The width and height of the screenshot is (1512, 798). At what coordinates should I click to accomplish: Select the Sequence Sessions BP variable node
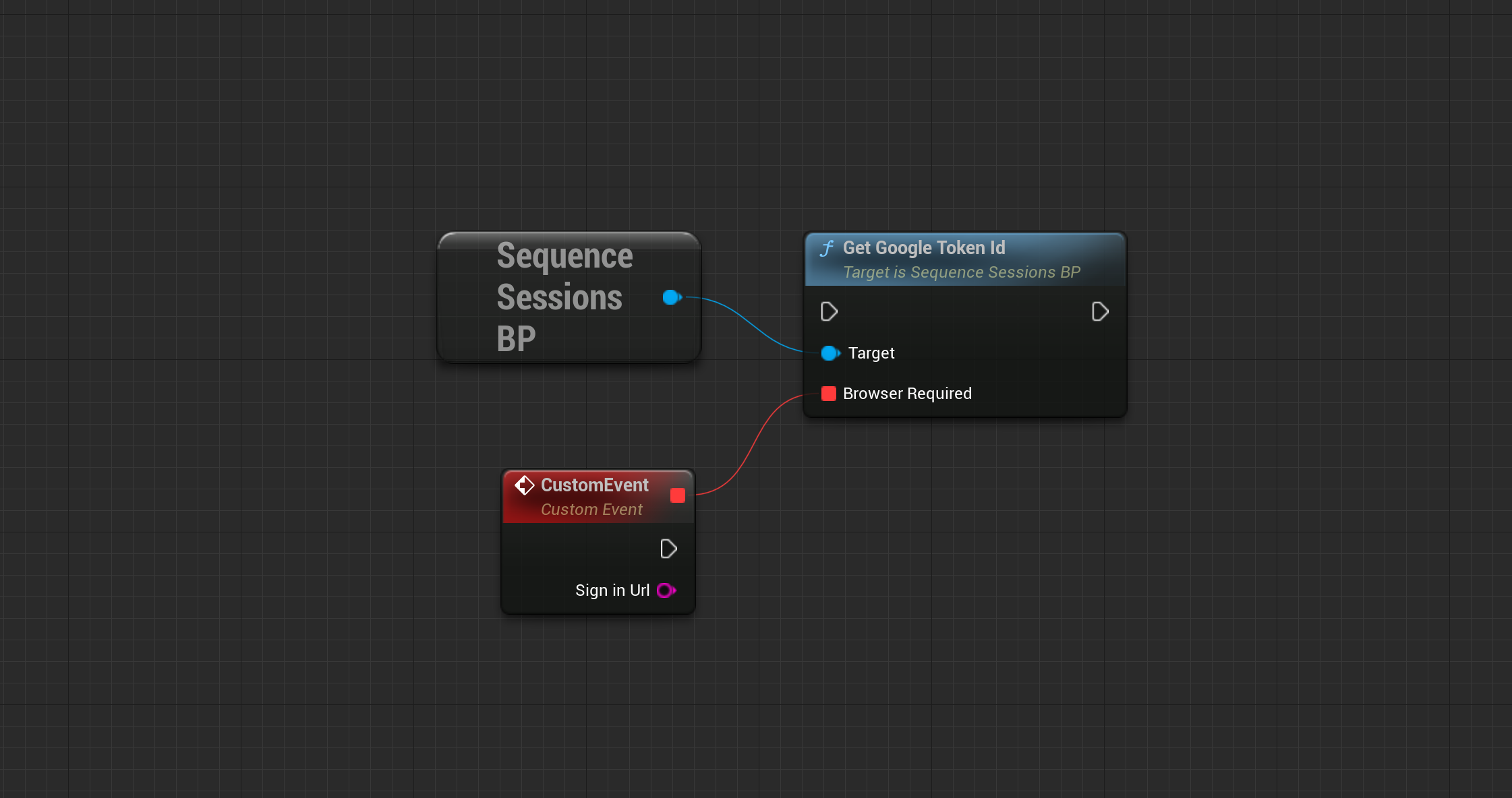(564, 297)
